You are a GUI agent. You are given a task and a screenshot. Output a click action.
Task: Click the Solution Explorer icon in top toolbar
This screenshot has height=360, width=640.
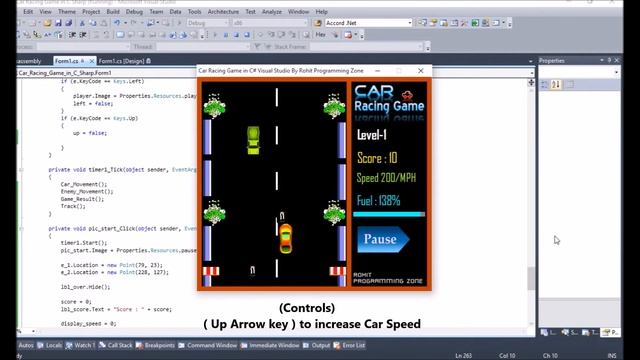pos(422,23)
